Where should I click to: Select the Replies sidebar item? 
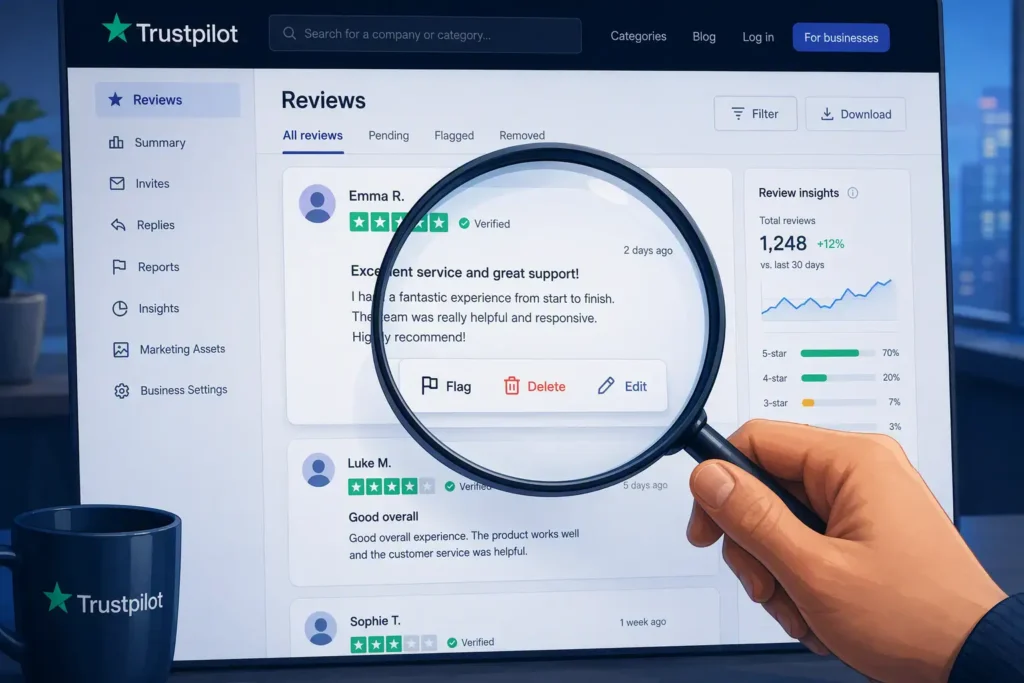[168, 225]
